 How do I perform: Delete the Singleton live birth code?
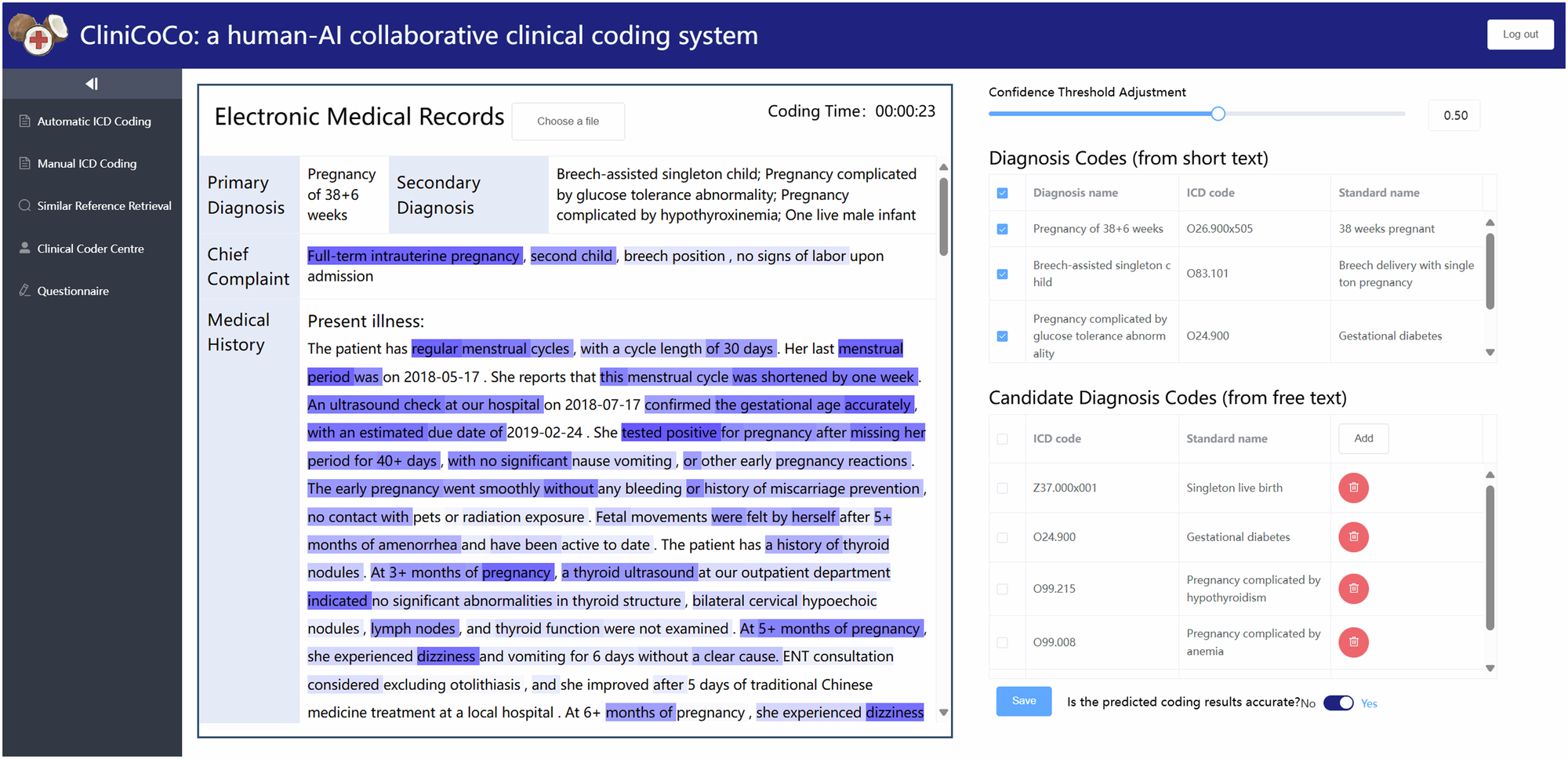(x=1353, y=488)
